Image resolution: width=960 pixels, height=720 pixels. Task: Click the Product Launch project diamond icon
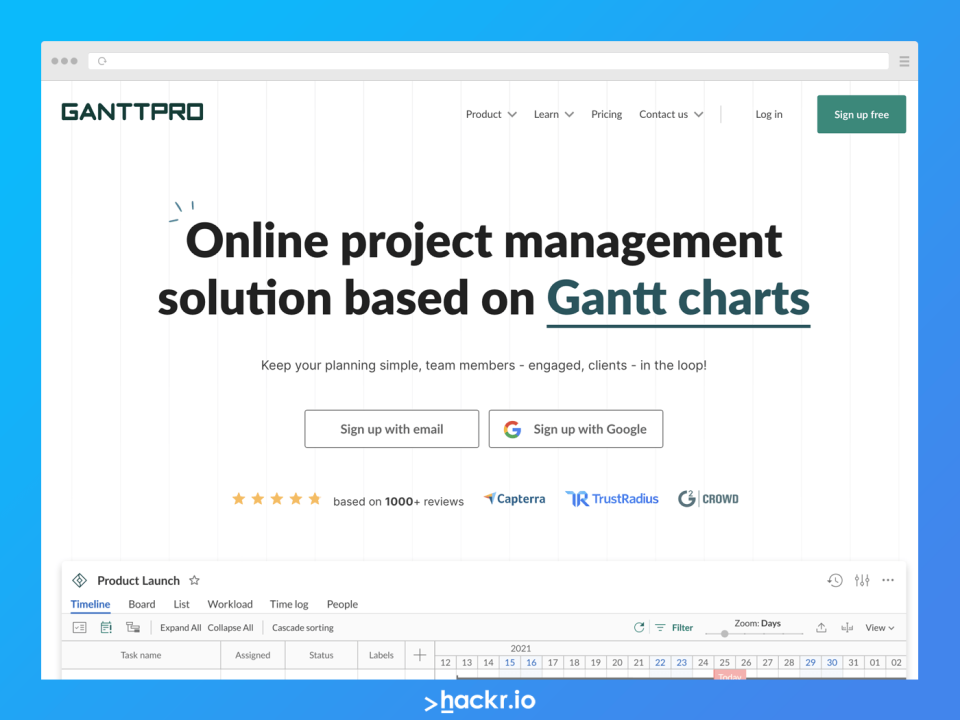point(80,580)
